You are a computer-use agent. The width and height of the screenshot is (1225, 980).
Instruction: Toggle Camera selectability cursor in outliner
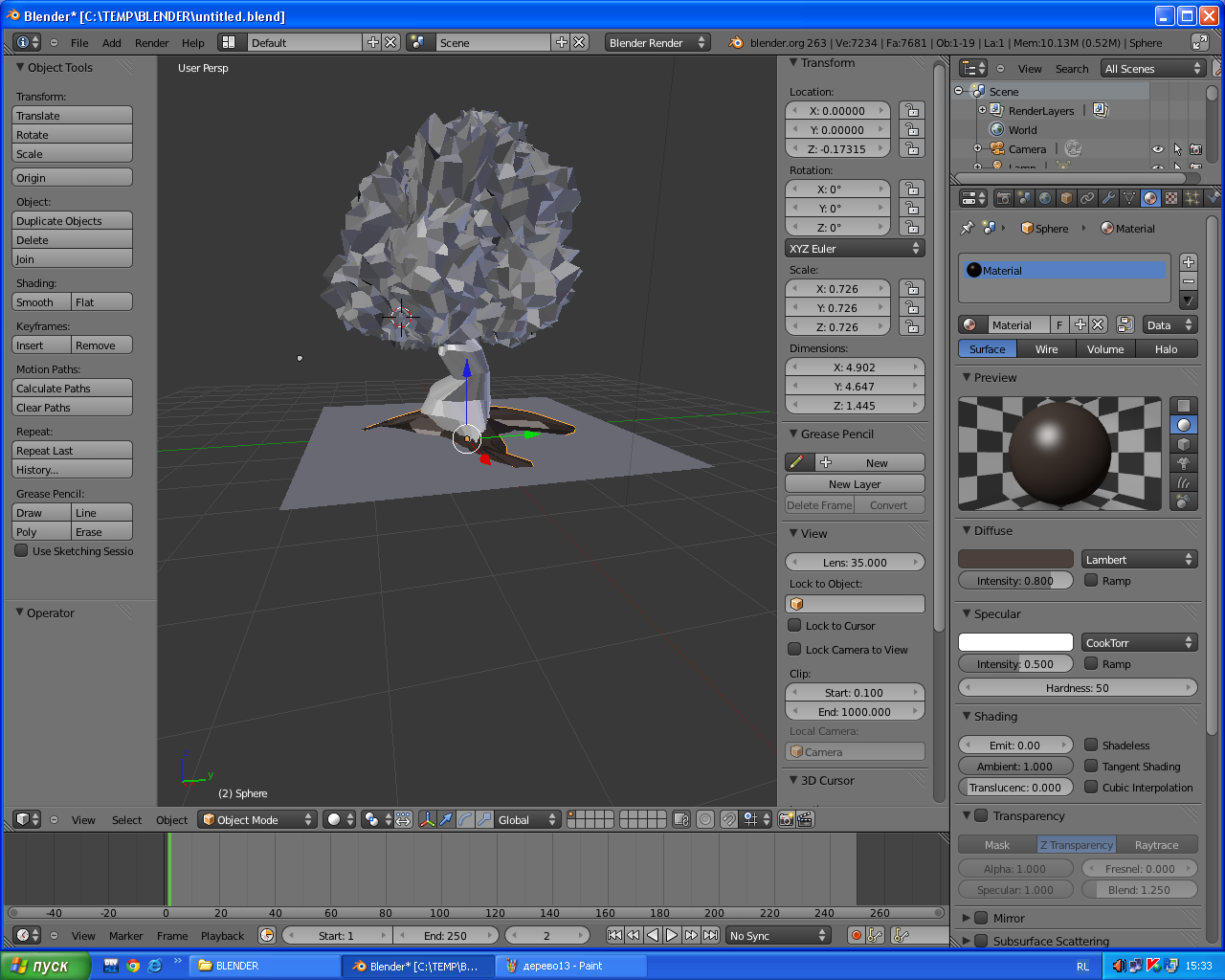point(1177,149)
